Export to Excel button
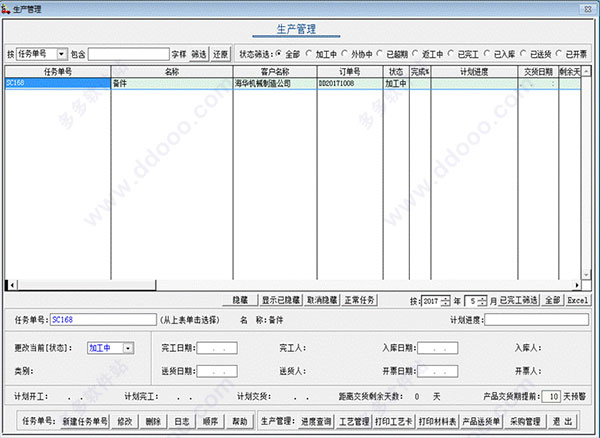Screen dimensions: 600x438 [577, 300]
